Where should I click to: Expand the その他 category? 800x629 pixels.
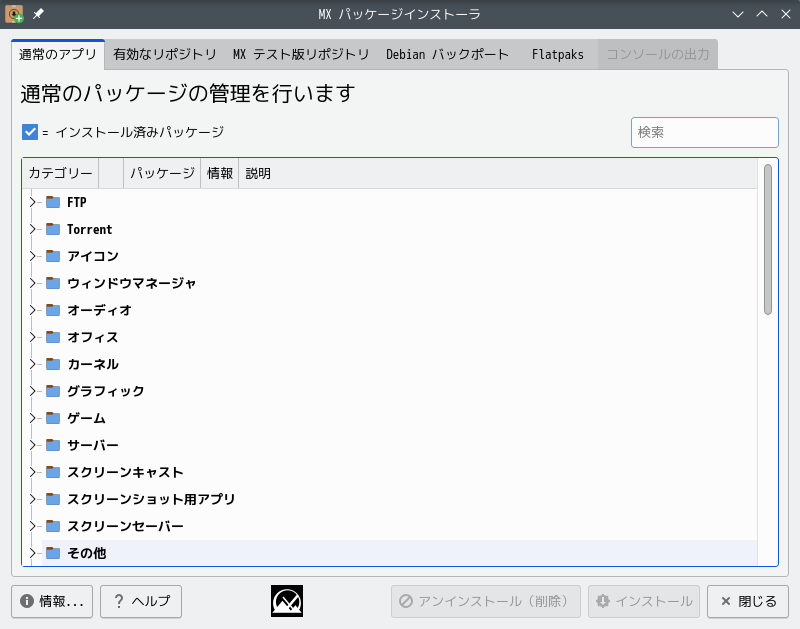pyautogui.click(x=32, y=553)
